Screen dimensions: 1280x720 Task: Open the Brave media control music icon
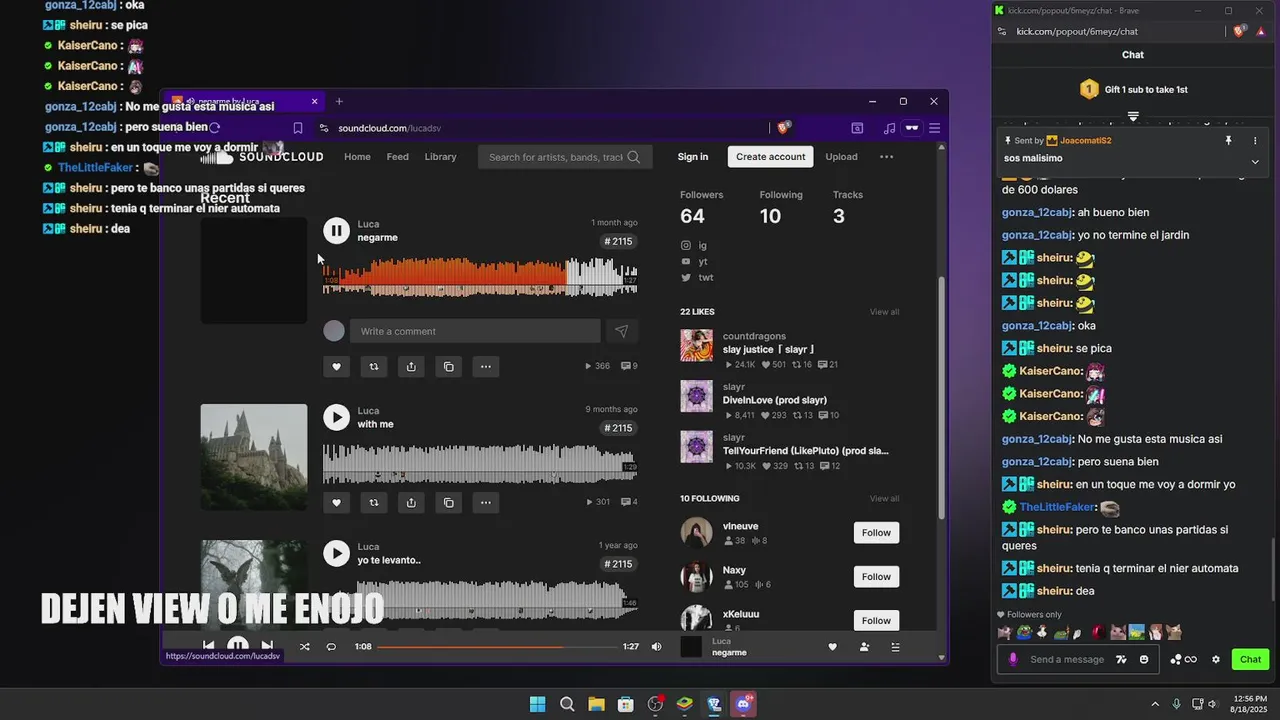click(889, 128)
